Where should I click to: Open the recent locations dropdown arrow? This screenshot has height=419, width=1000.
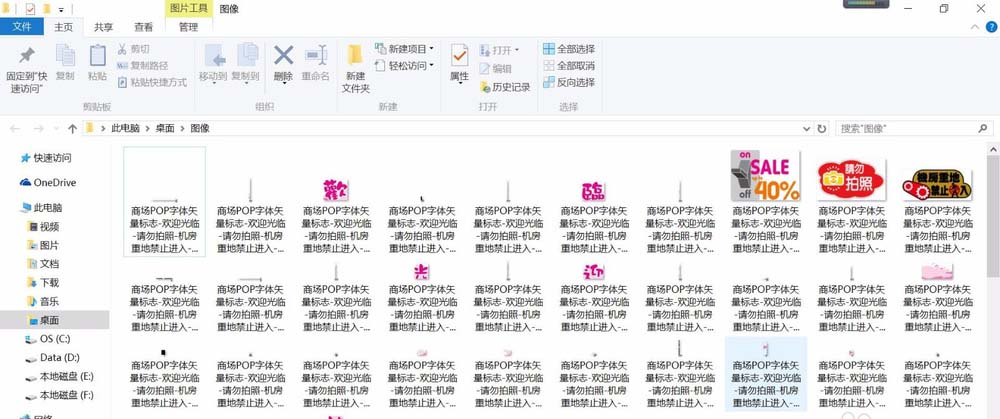click(x=56, y=129)
